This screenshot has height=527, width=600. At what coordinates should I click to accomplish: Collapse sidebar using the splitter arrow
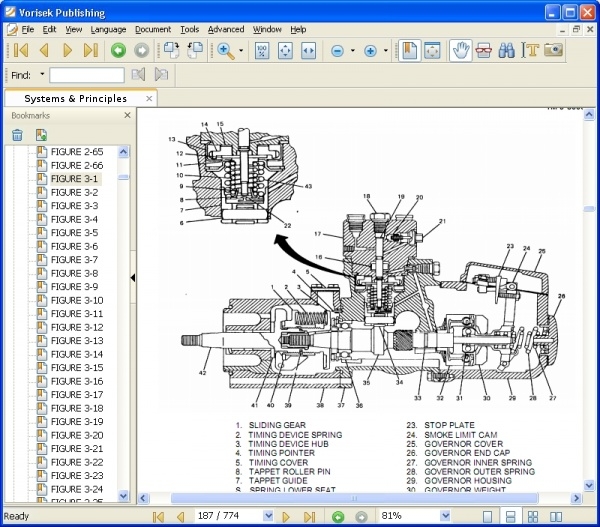133,277
